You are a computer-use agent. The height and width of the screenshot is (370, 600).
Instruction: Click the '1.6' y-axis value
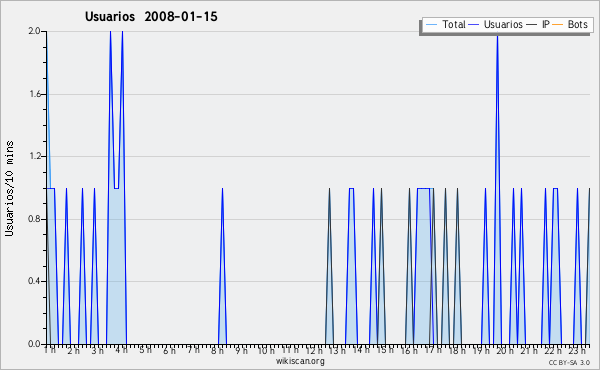(34, 94)
